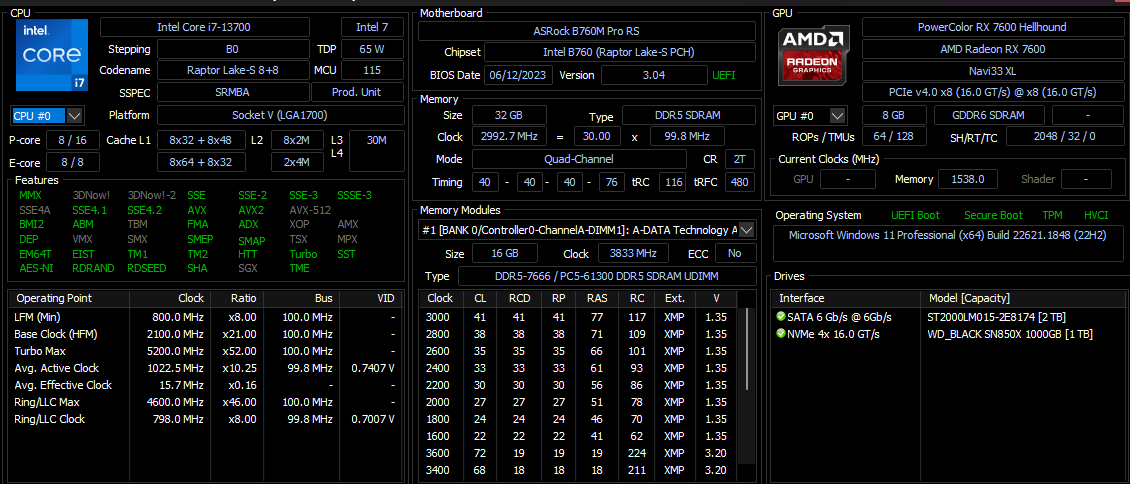
Task: Click the Turbo Max row
Action: tap(205, 351)
